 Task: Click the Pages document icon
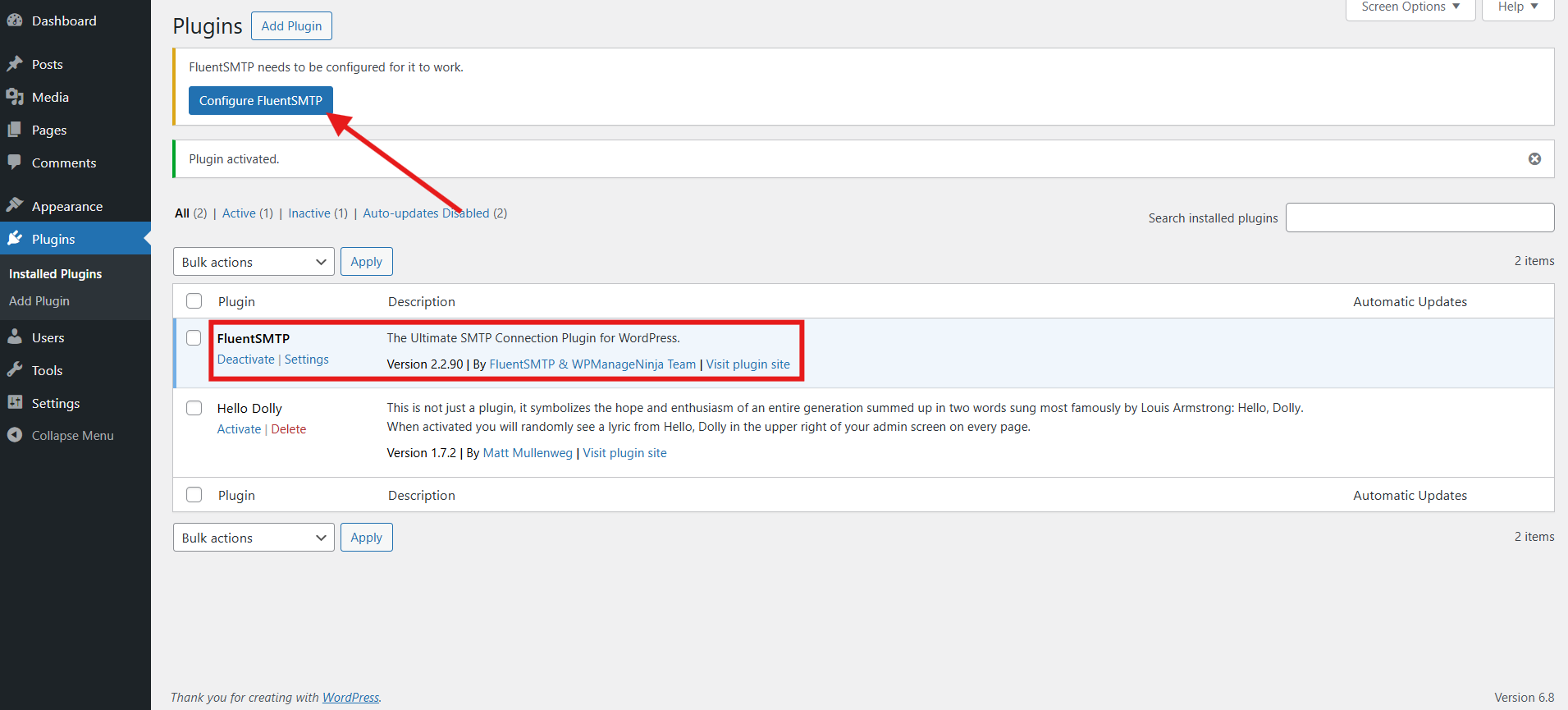pos(15,130)
